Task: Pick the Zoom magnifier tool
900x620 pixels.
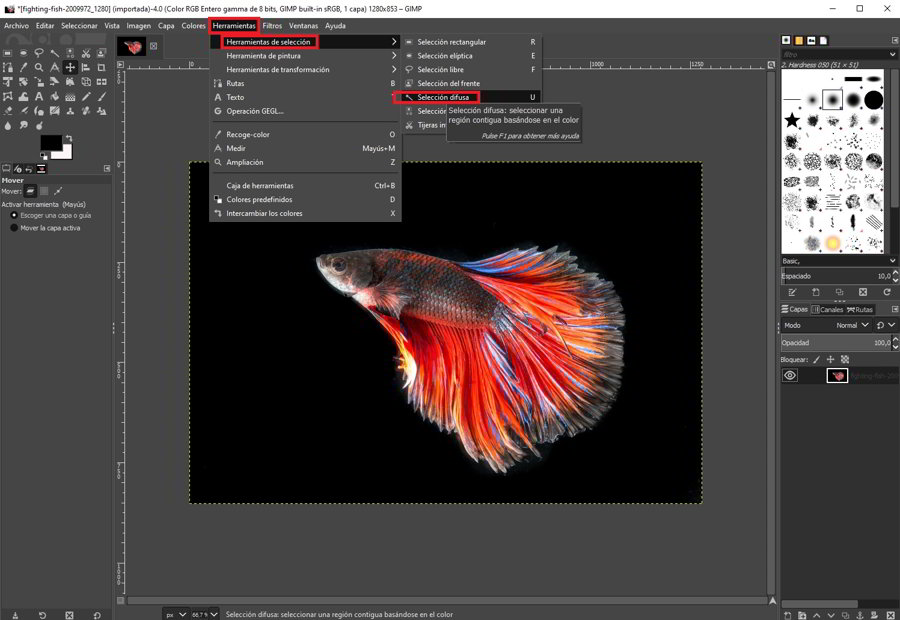Action: pyautogui.click(x=38, y=68)
